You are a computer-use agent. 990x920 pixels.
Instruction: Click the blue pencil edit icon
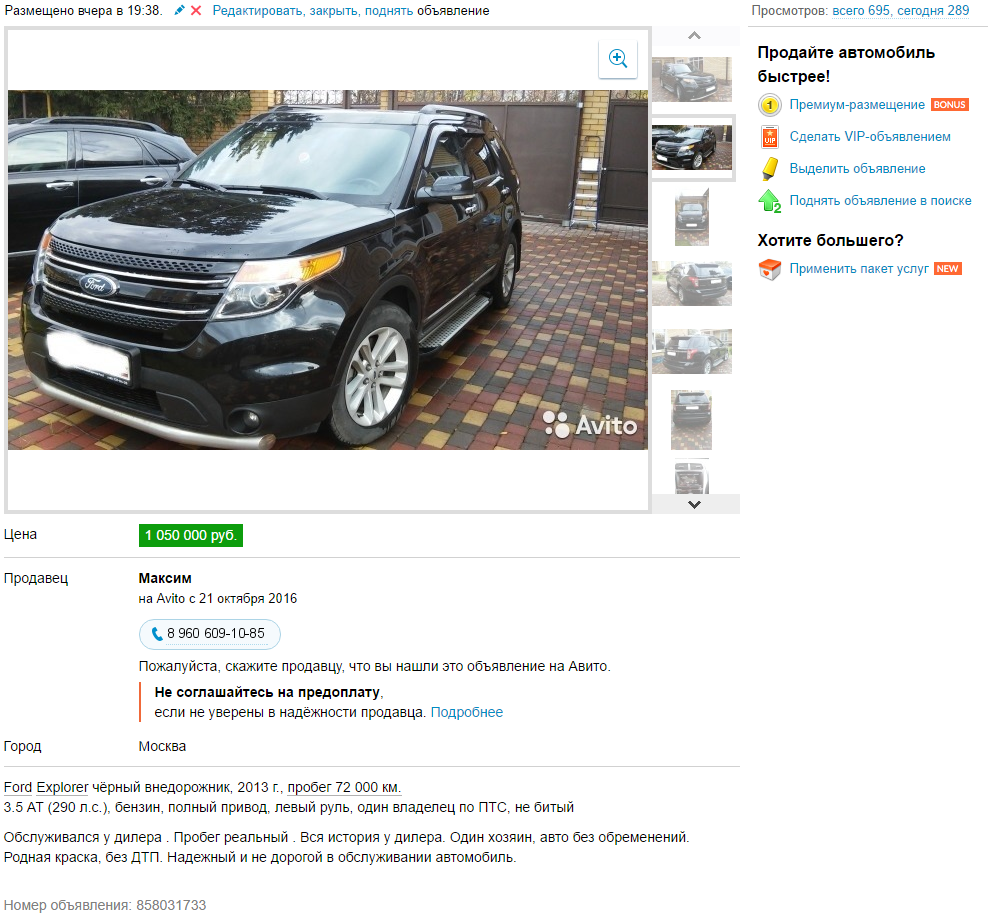click(179, 10)
